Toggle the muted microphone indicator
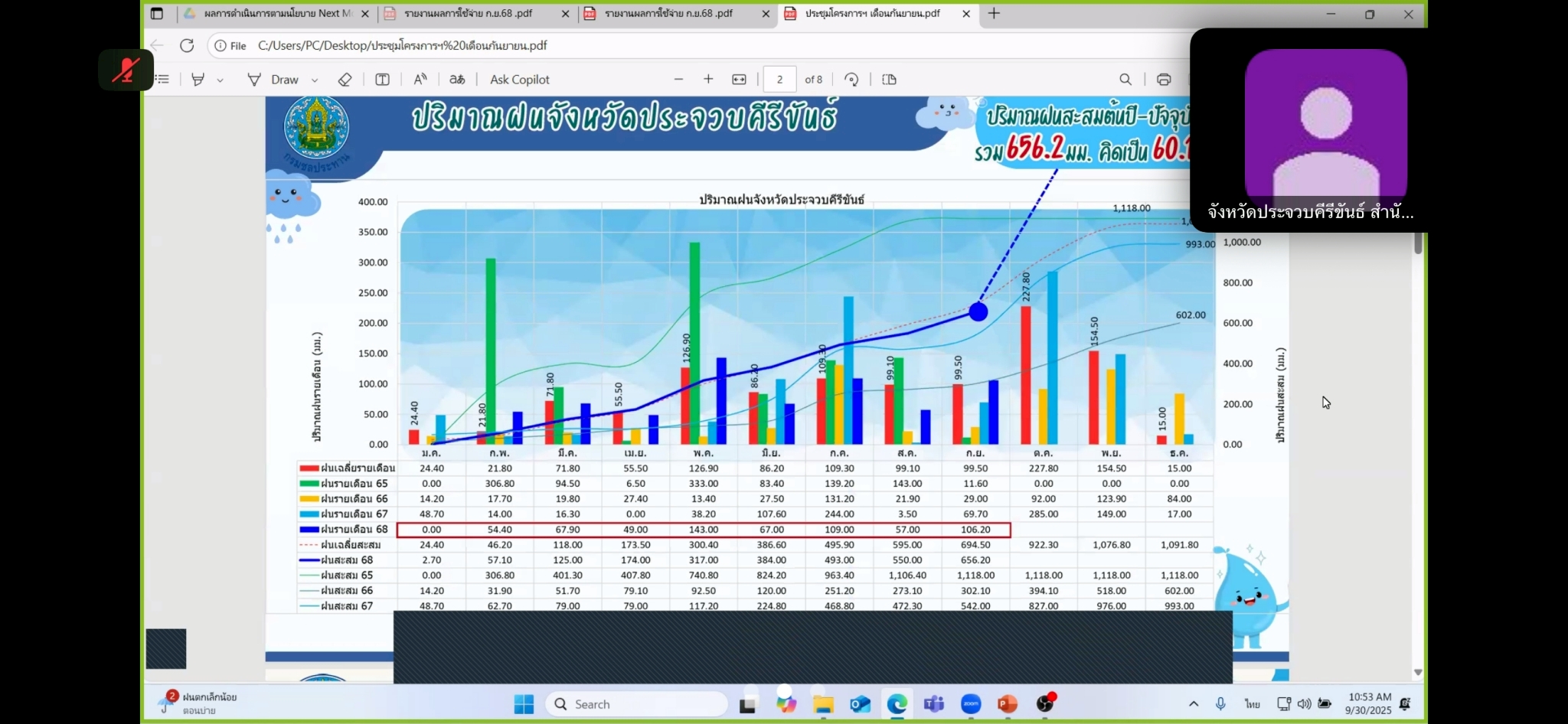The height and width of the screenshot is (724, 1568). click(x=126, y=70)
